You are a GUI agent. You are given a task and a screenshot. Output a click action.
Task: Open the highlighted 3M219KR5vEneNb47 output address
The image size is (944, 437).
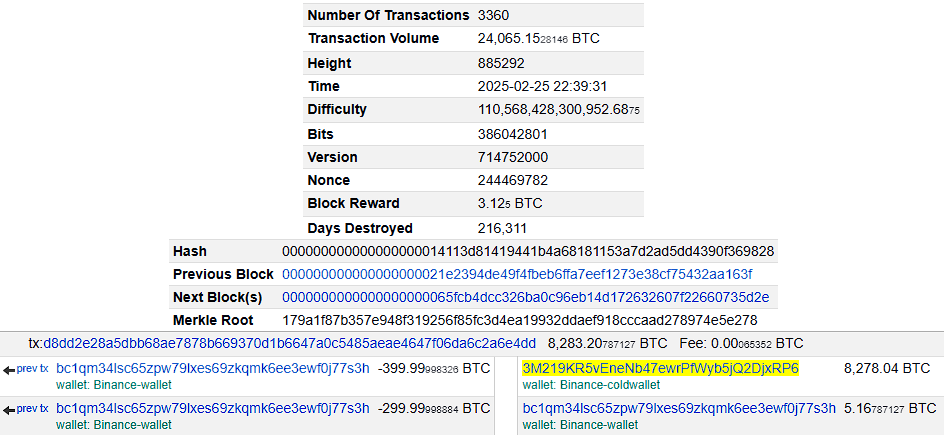point(660,368)
